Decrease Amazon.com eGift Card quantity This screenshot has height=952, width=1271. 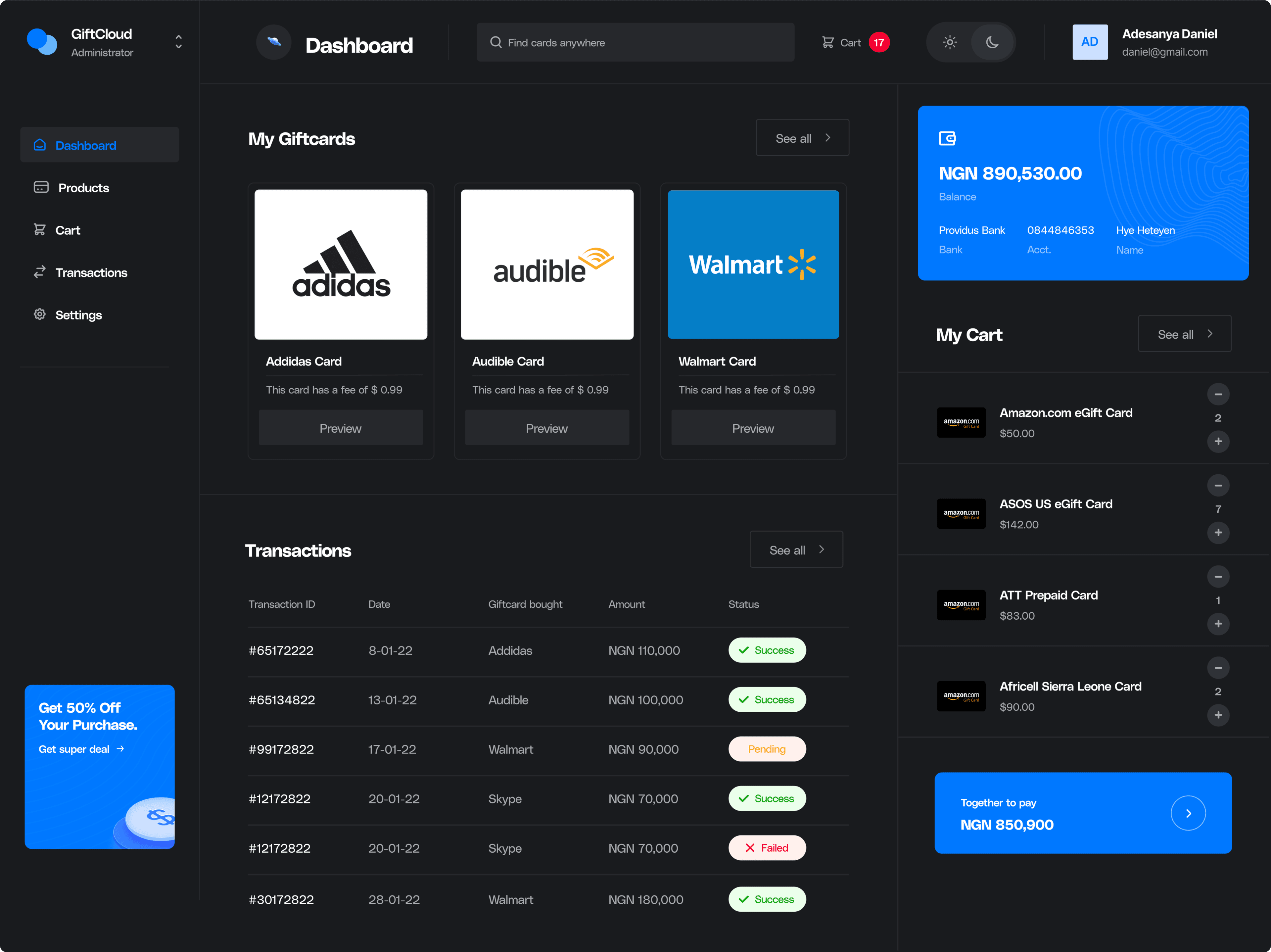[x=1218, y=394]
